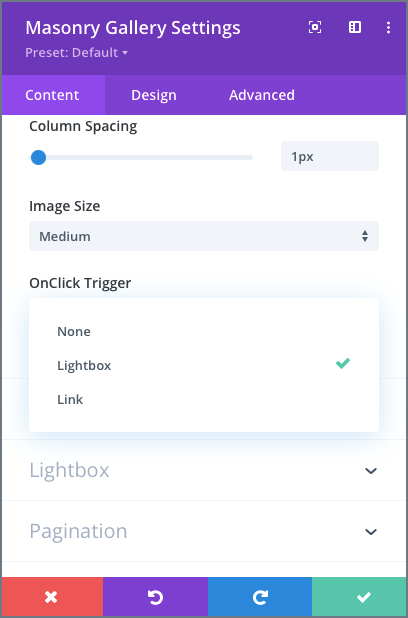408x618 pixels.
Task: Click the expand modal fullscreen icon
Action: click(x=315, y=27)
